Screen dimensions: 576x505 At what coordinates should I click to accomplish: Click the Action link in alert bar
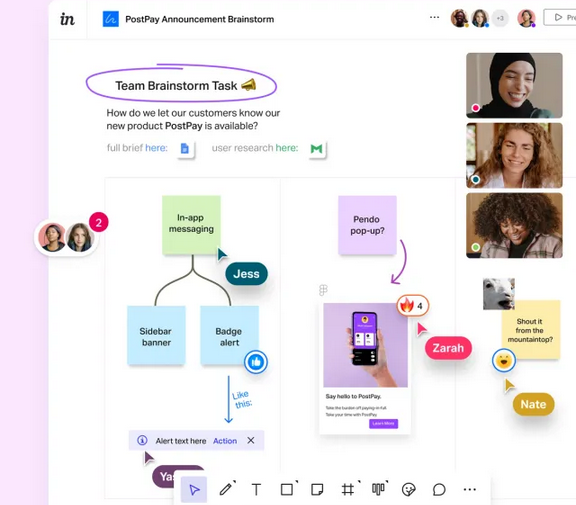pos(225,441)
